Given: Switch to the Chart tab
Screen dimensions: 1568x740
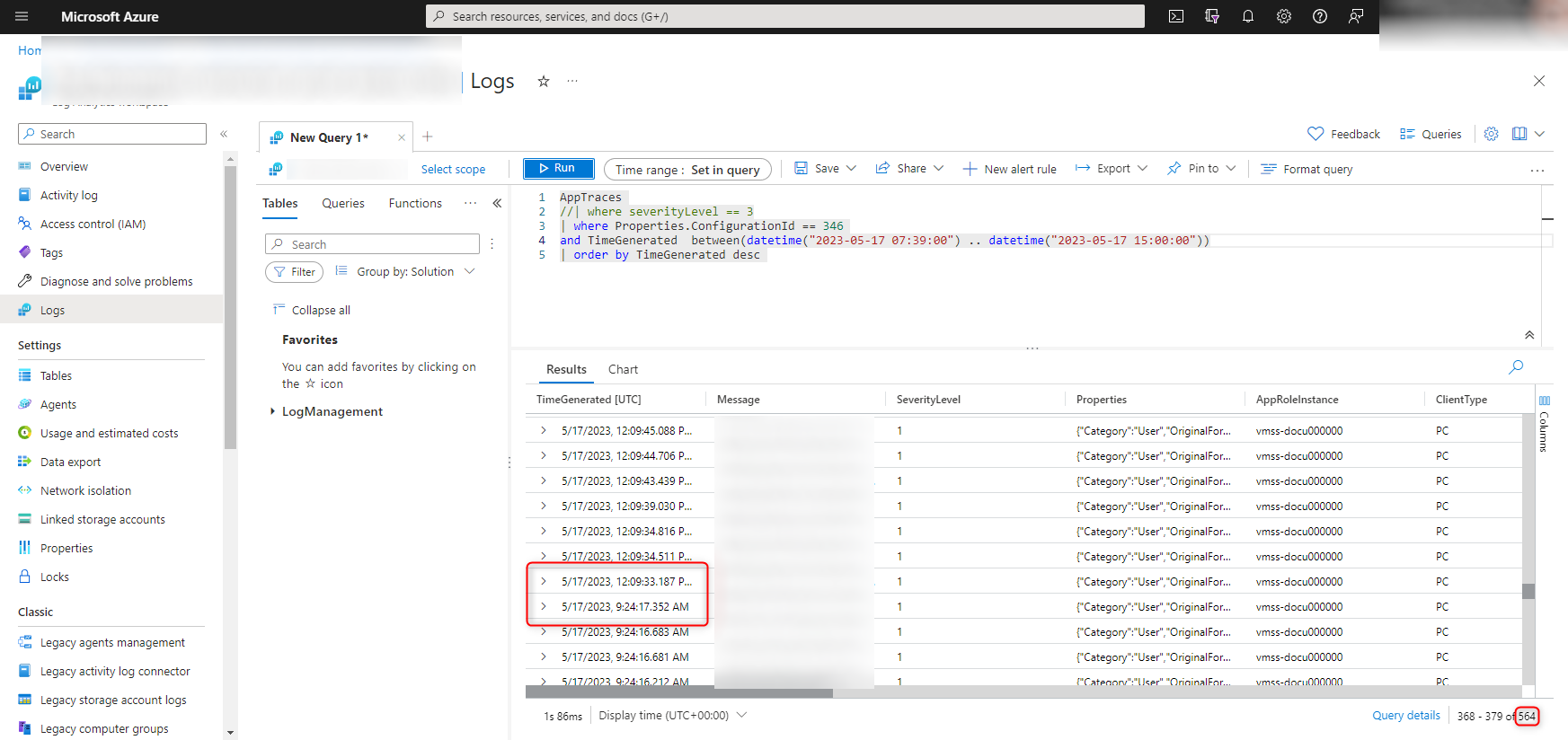Looking at the screenshot, I should pos(623,369).
